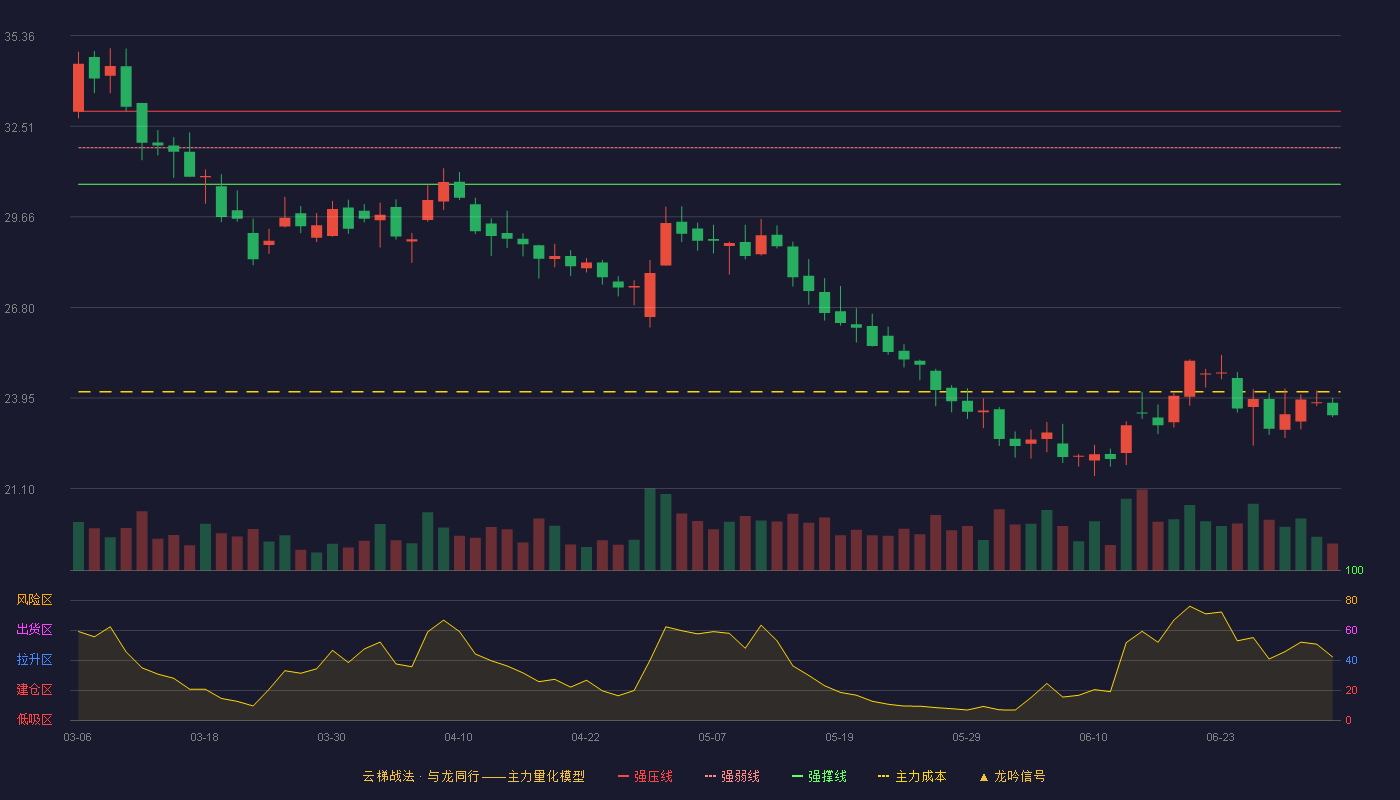Toggle the 强弱线 legend item
This screenshot has height=800, width=1400.
[x=732, y=776]
